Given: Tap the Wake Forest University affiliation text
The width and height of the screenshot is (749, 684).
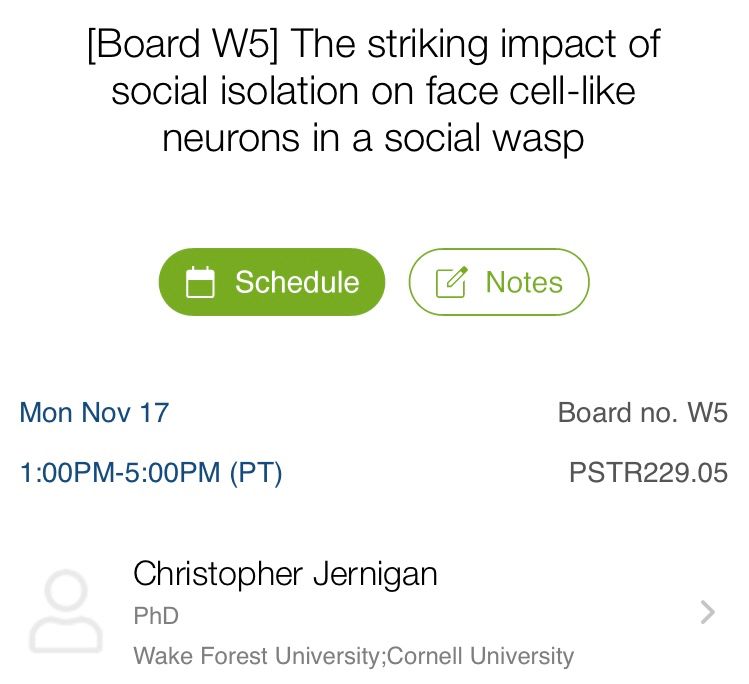Looking at the screenshot, I should (x=257, y=656).
